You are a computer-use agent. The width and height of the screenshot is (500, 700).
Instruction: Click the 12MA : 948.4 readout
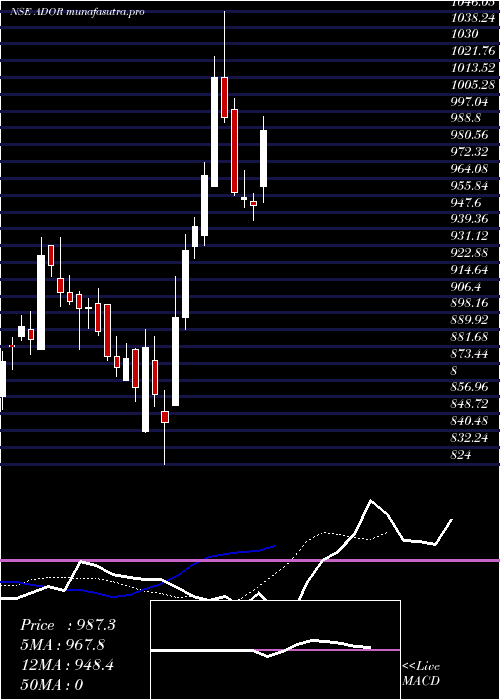pos(67,665)
